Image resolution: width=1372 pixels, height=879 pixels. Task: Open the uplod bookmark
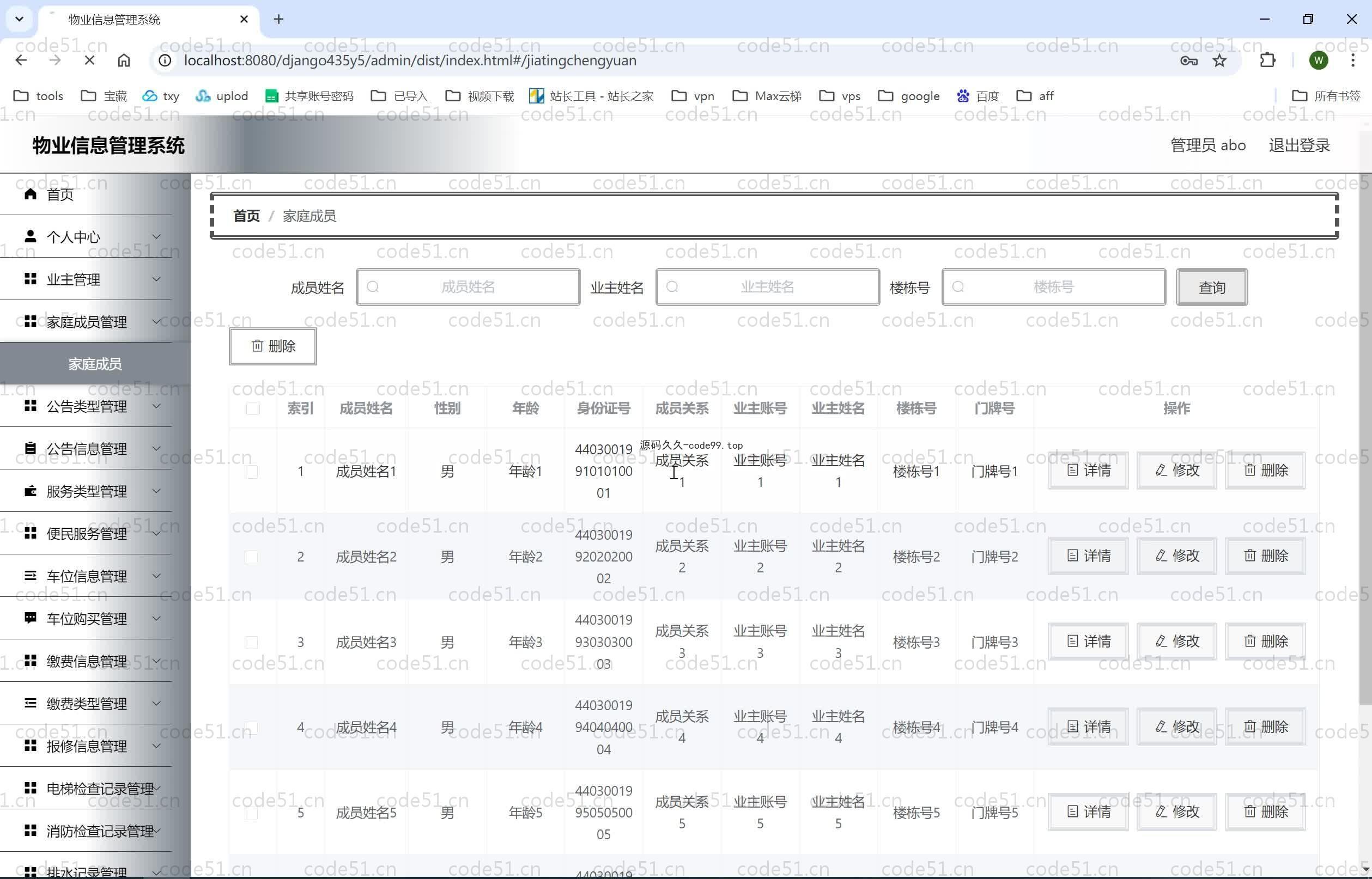pyautogui.click(x=222, y=96)
